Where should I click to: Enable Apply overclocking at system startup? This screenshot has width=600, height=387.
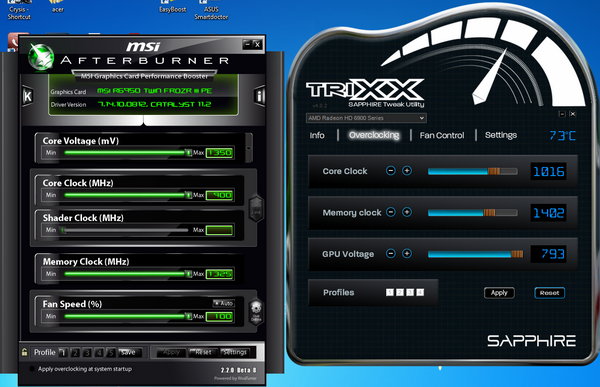[32, 369]
